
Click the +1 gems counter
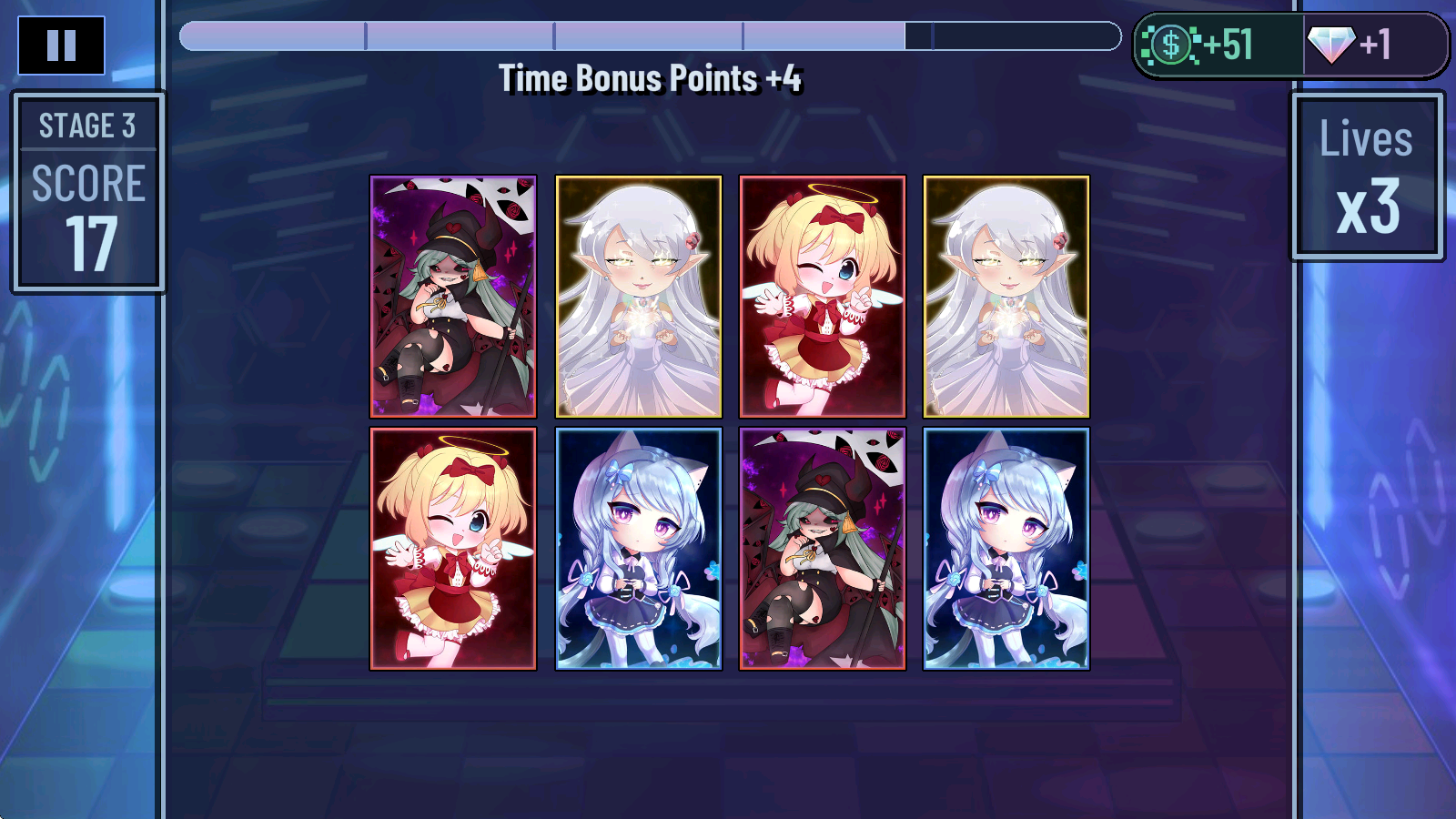[x=1375, y=45]
